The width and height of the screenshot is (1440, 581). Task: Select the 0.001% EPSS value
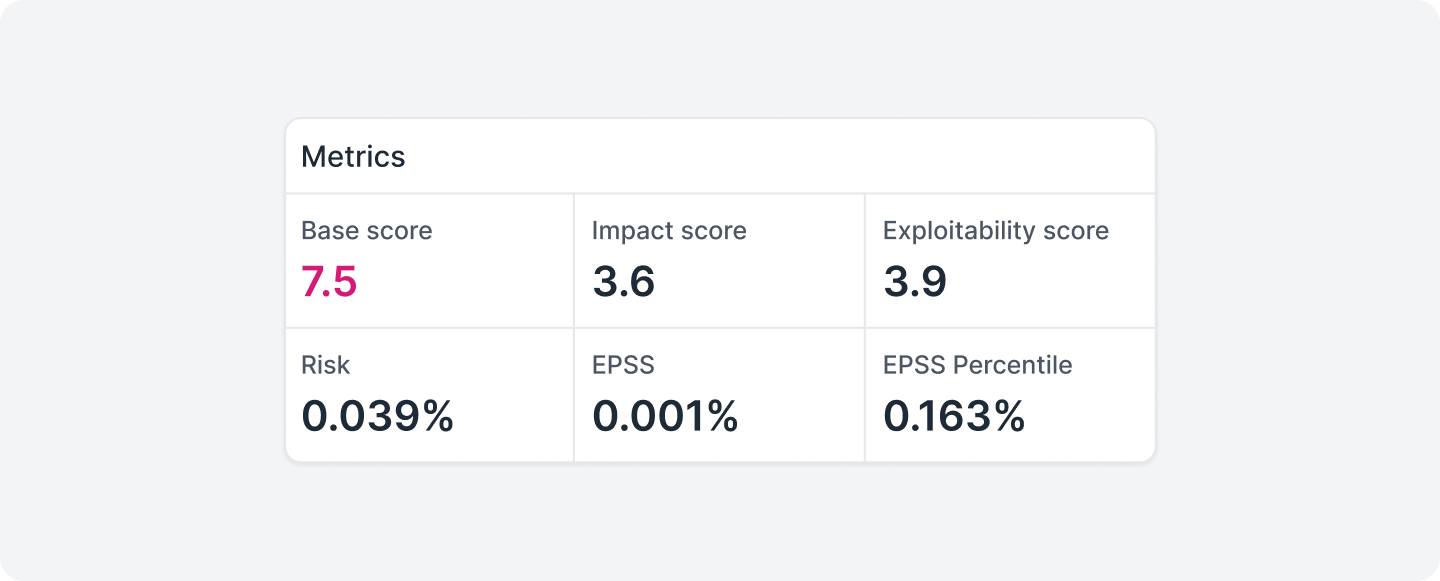coord(665,416)
